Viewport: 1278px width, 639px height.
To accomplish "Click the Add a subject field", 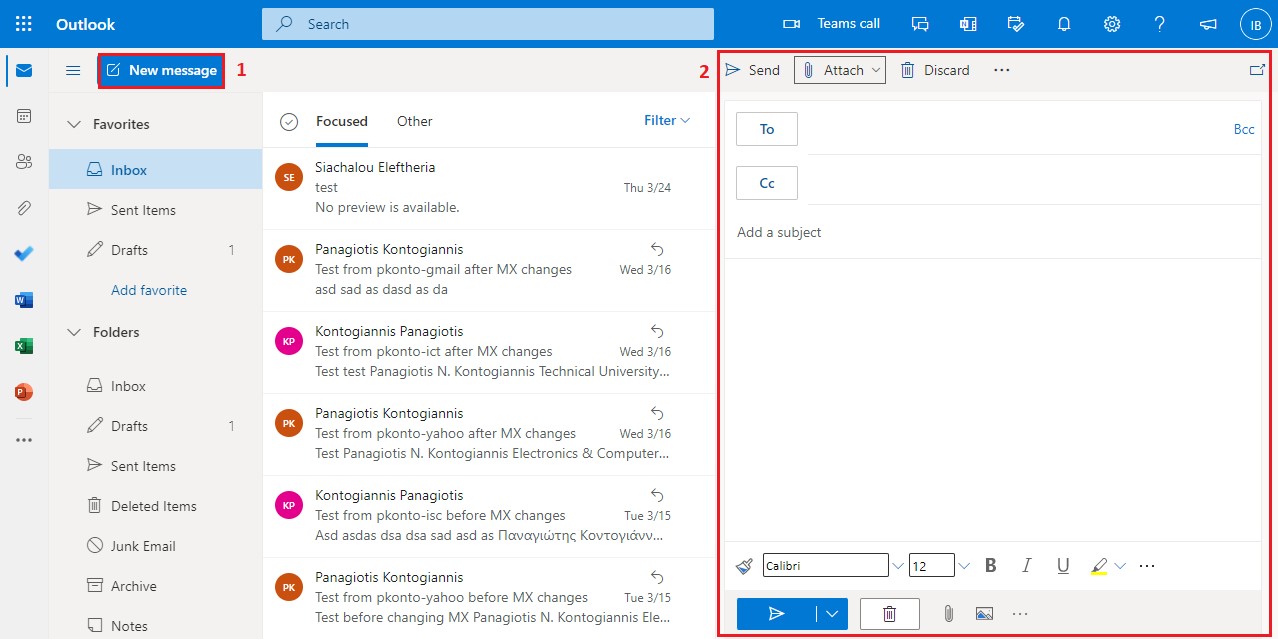I will click(990, 232).
